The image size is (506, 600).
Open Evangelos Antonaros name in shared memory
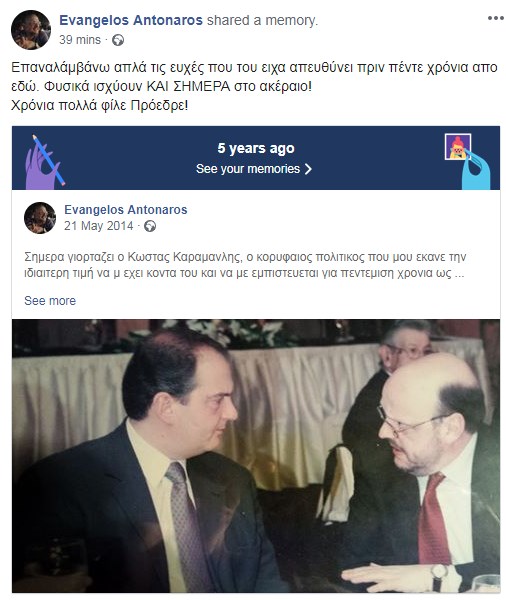pos(126,210)
